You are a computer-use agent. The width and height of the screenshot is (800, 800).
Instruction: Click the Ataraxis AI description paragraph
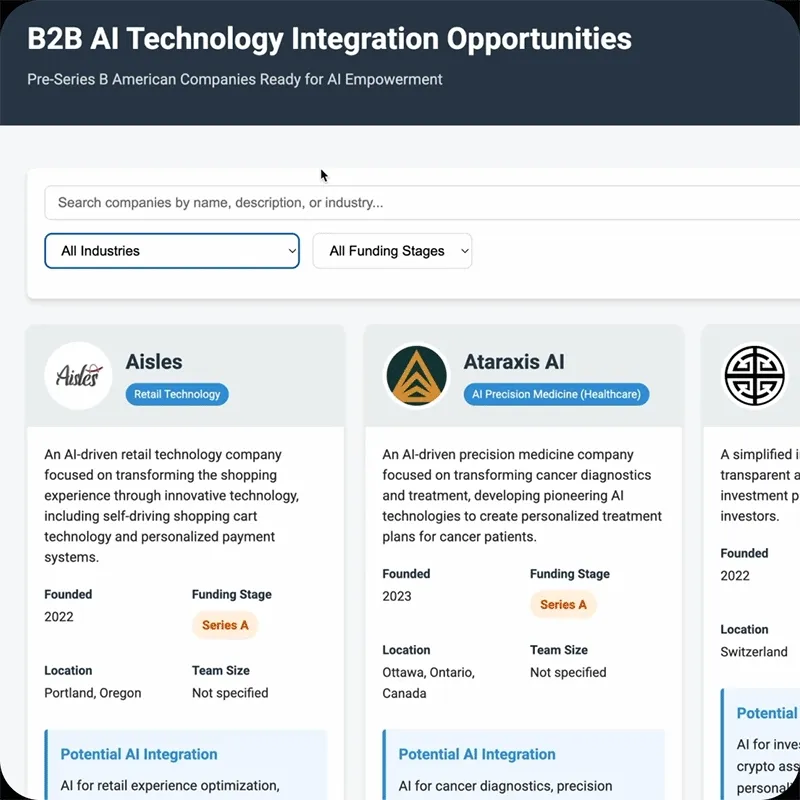point(522,495)
